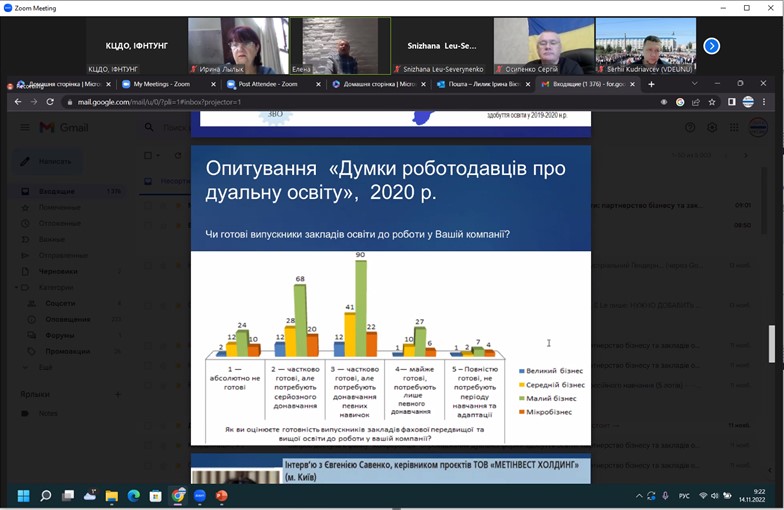Open Windows taskbar search
This screenshot has height=510, width=784.
tap(46, 496)
